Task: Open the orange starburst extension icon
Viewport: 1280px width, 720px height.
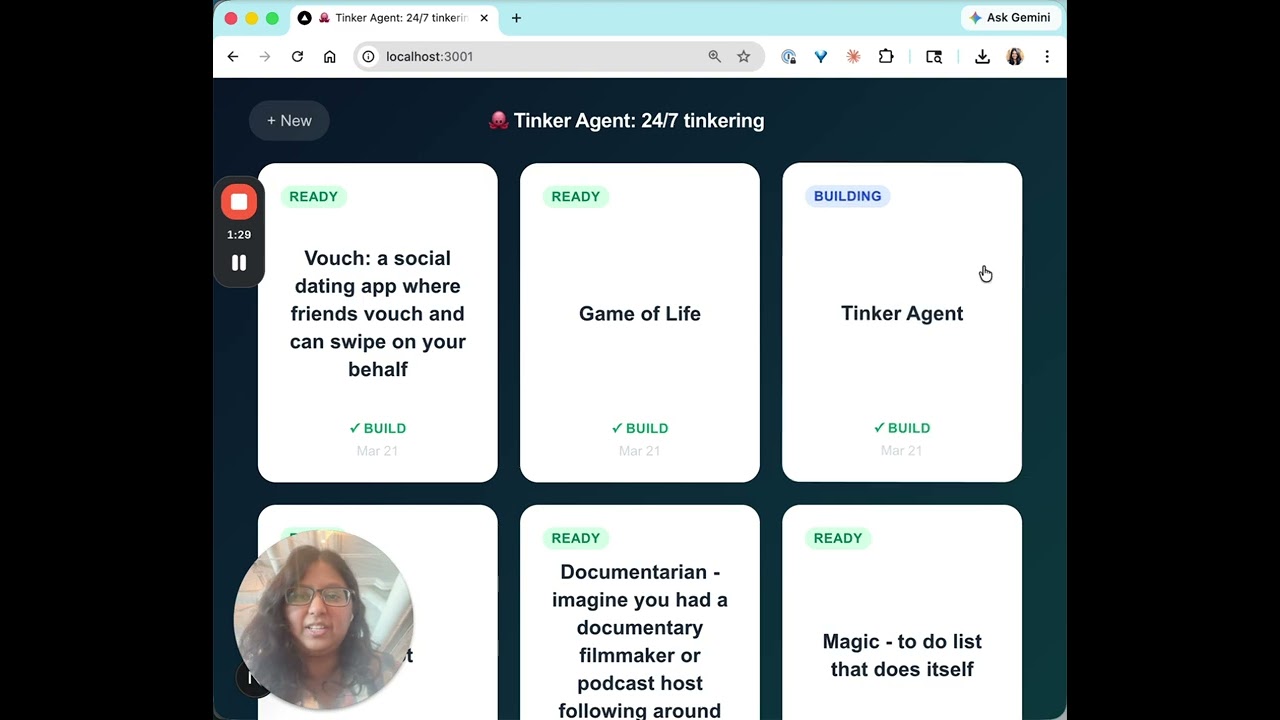Action: [853, 57]
